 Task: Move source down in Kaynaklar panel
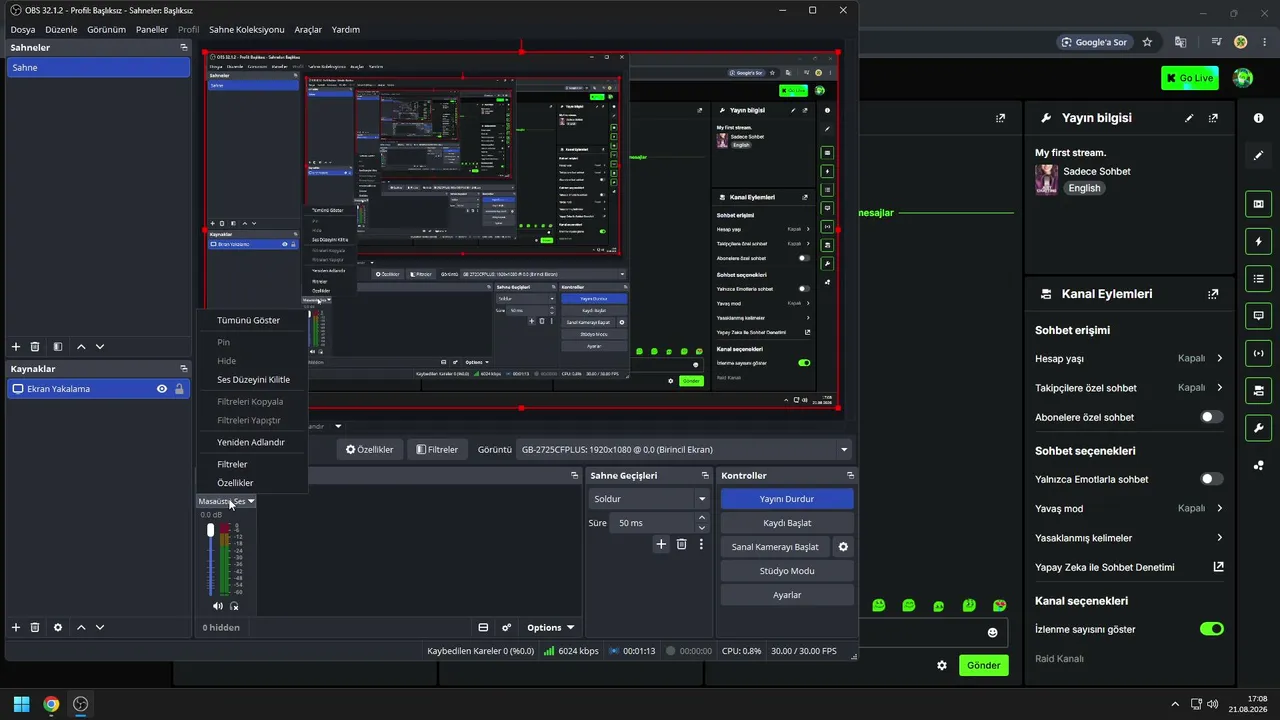point(100,628)
